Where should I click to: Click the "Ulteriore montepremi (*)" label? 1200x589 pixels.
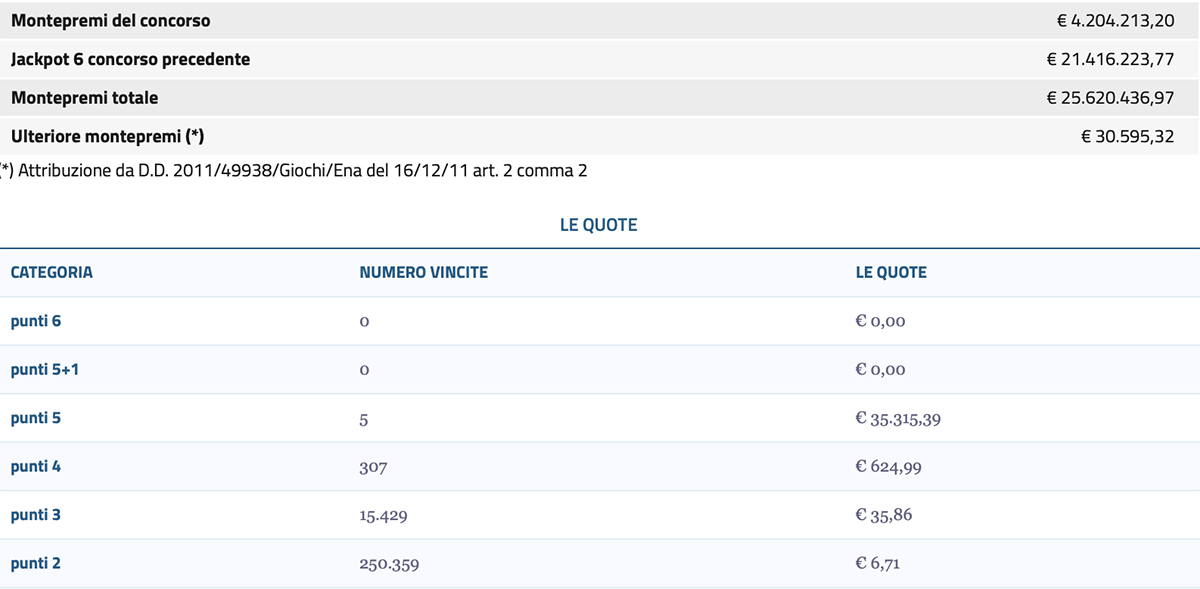[x=108, y=136]
